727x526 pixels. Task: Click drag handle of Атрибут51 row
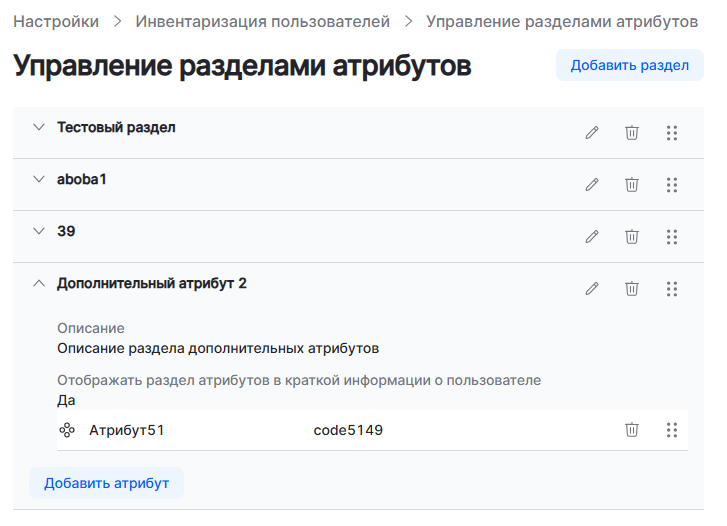click(672, 430)
